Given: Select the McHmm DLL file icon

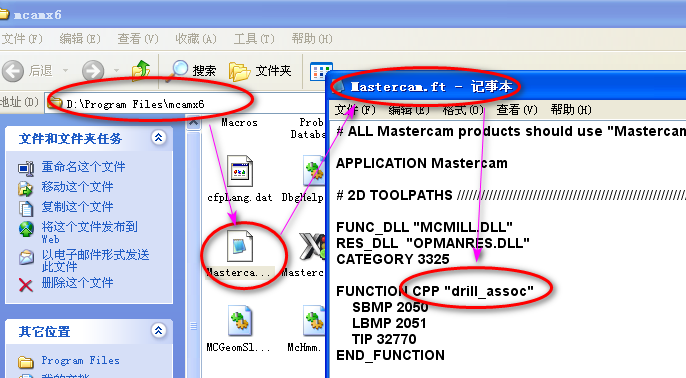Looking at the screenshot, I should (313, 321).
